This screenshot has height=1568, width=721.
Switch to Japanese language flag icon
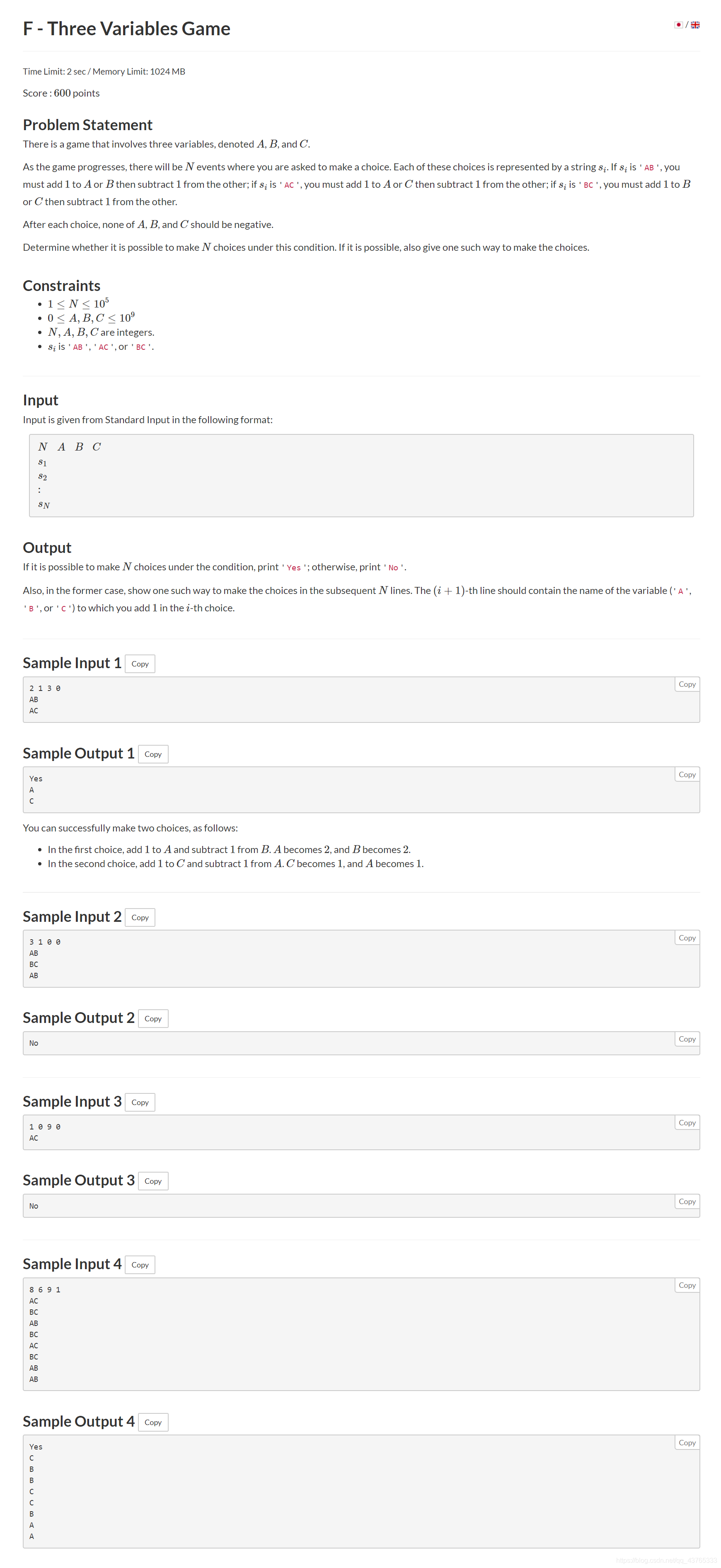[678, 25]
